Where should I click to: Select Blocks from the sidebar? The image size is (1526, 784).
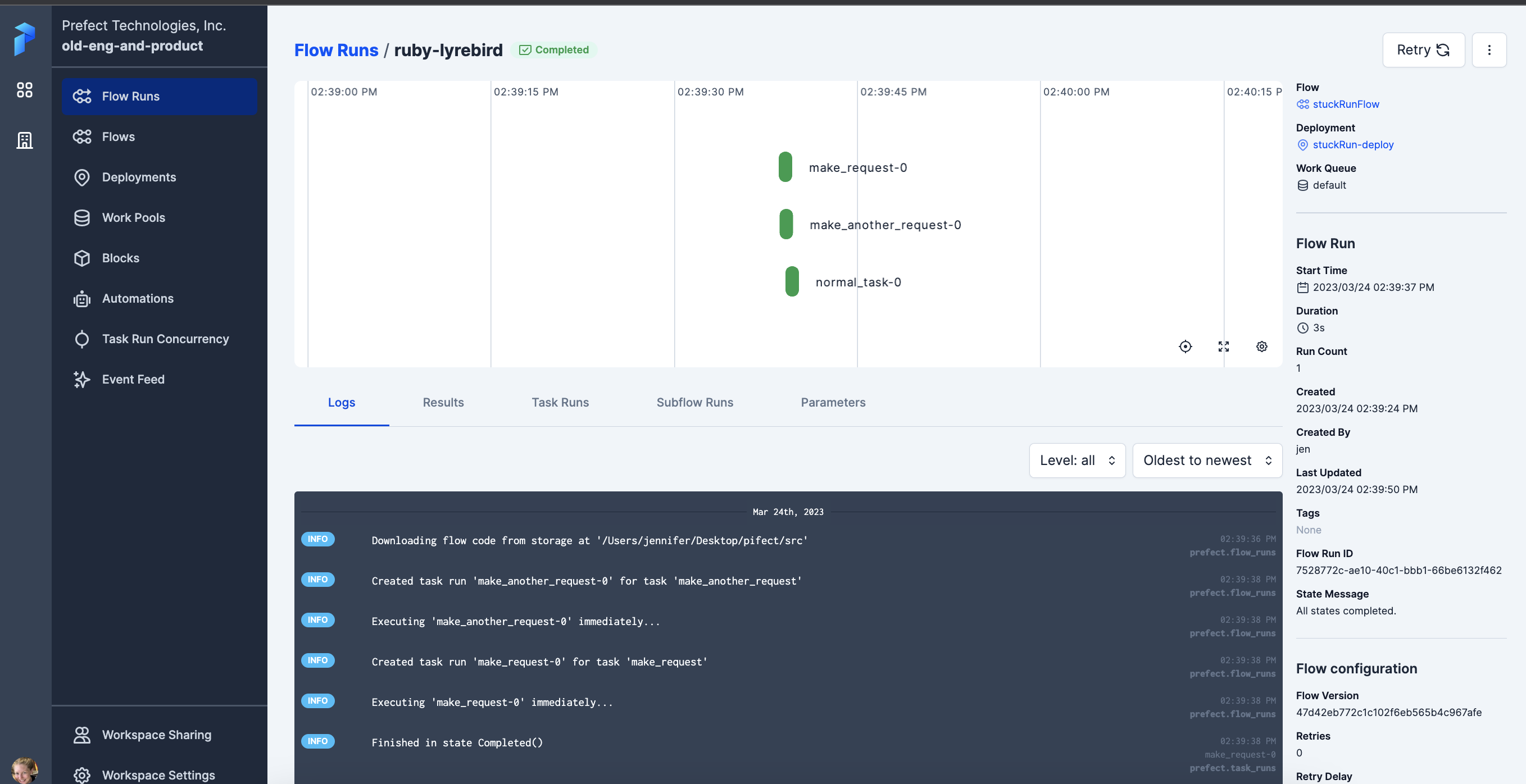(x=121, y=258)
